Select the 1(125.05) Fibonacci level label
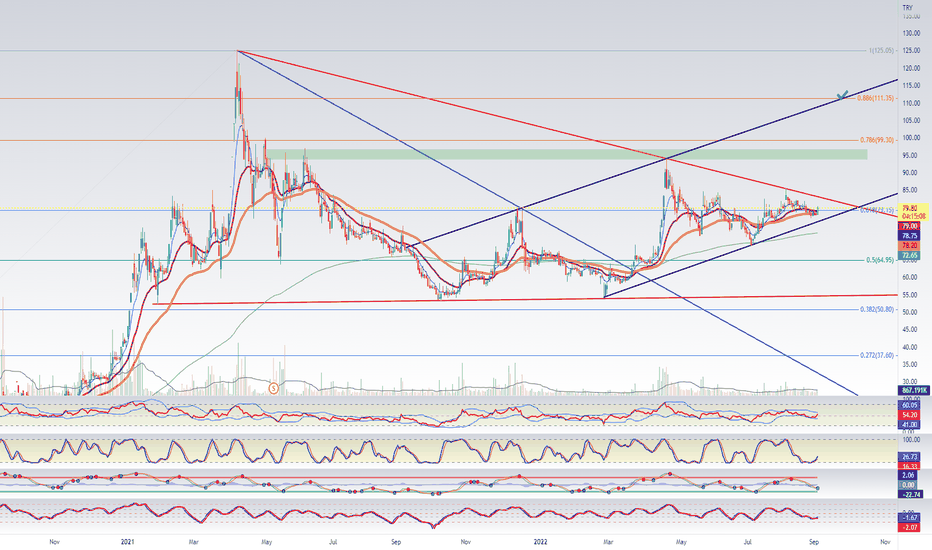 point(881,51)
